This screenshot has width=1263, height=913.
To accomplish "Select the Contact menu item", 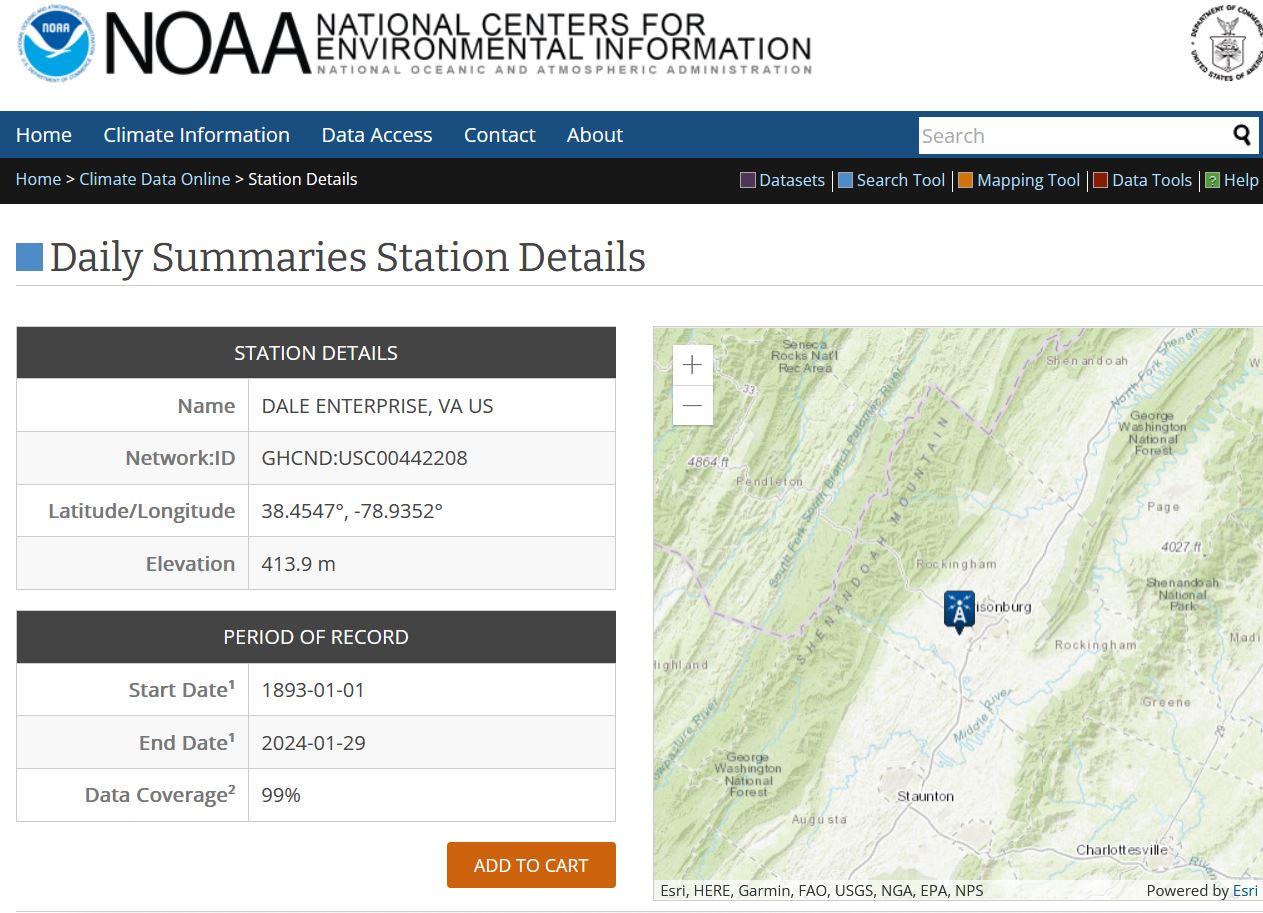I will pyautogui.click(x=499, y=135).
